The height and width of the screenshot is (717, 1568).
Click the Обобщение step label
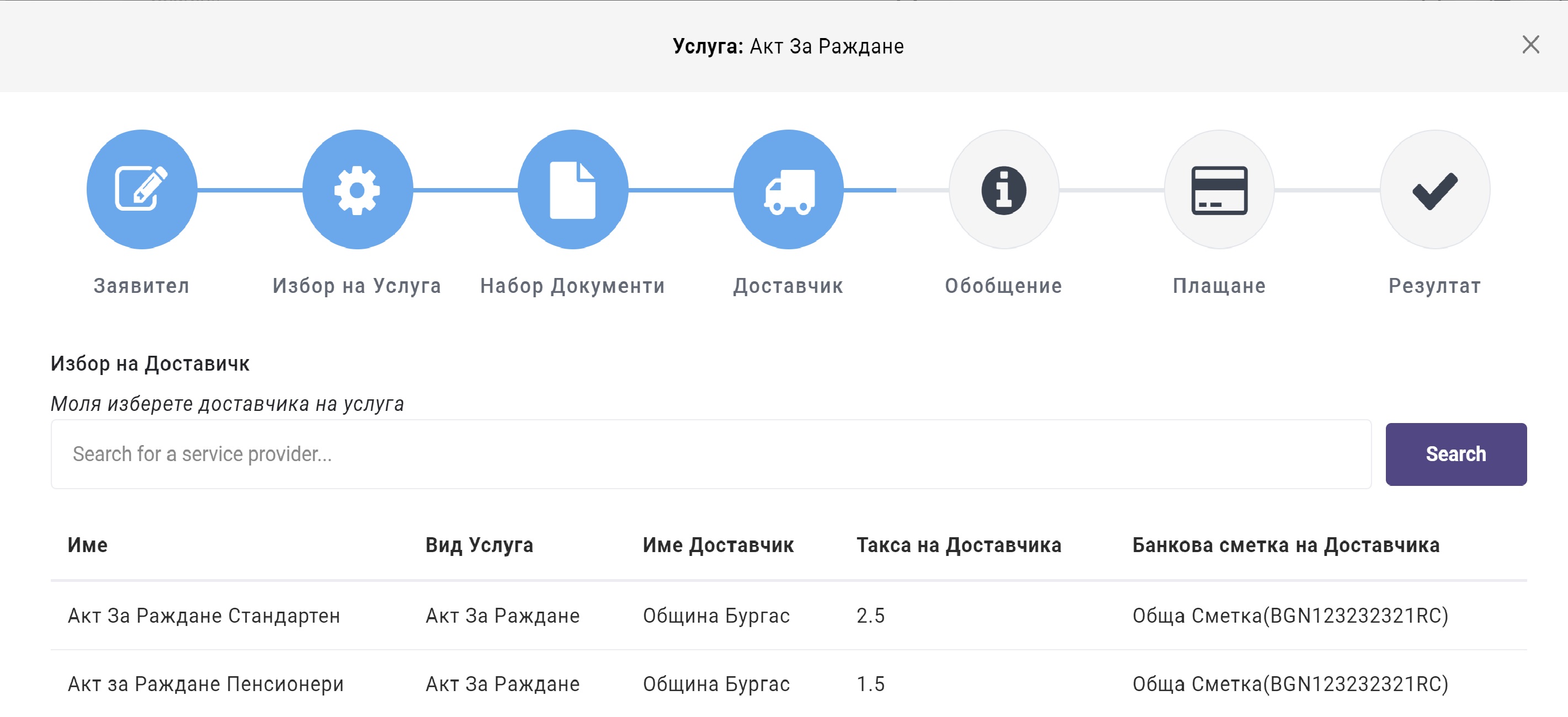(1003, 285)
